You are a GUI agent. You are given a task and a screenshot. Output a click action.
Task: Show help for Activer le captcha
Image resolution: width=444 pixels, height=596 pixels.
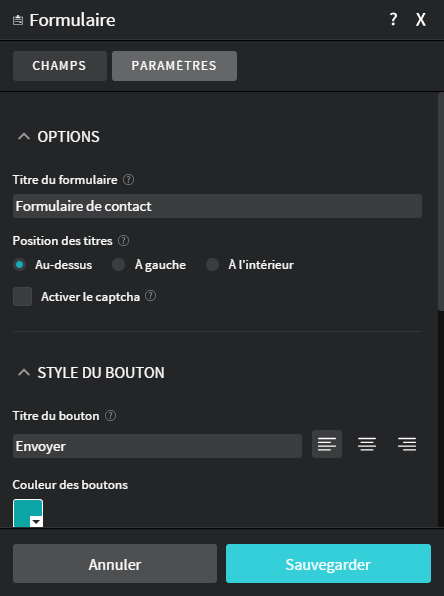(x=151, y=296)
